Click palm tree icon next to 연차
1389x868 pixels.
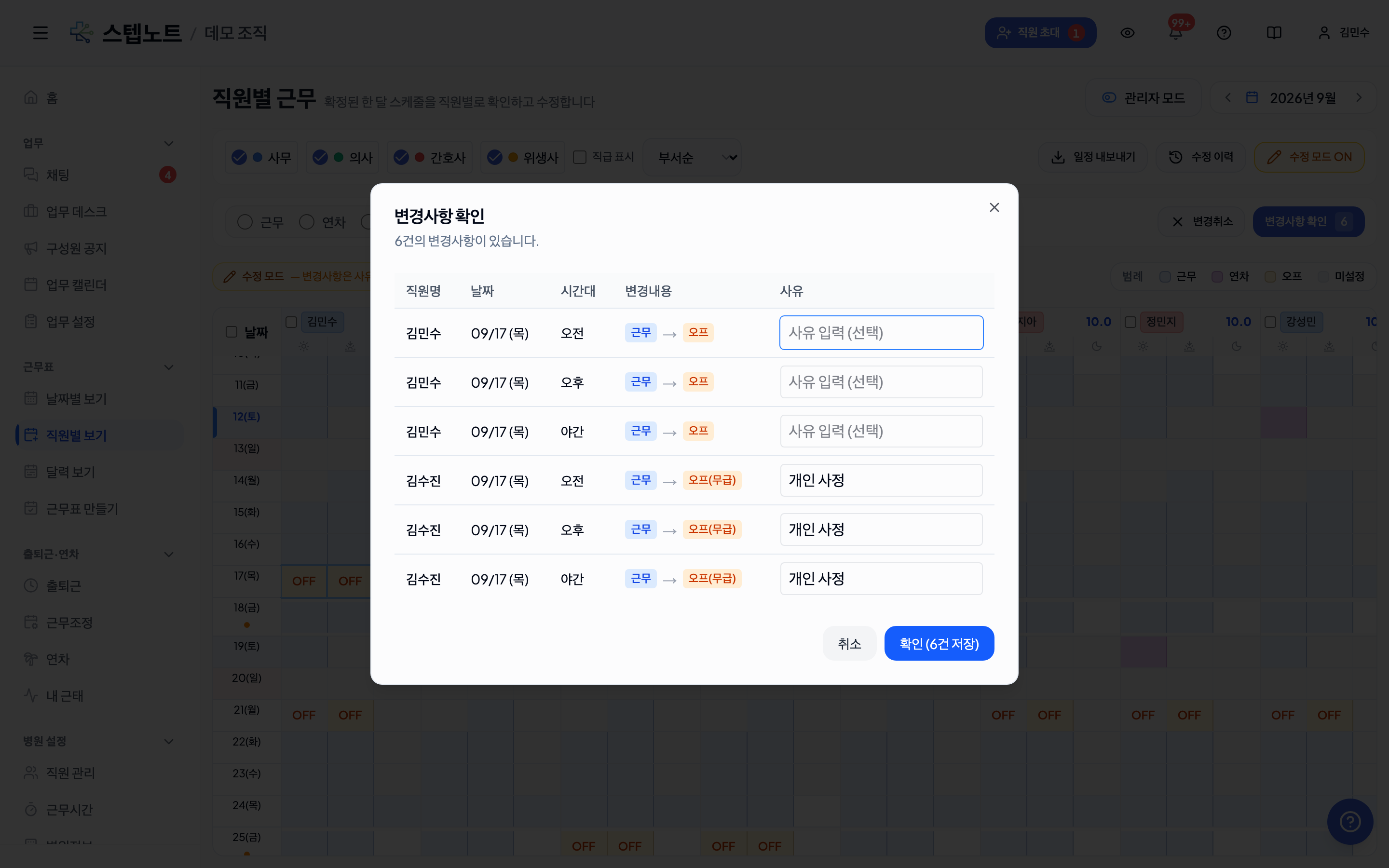click(x=31, y=659)
